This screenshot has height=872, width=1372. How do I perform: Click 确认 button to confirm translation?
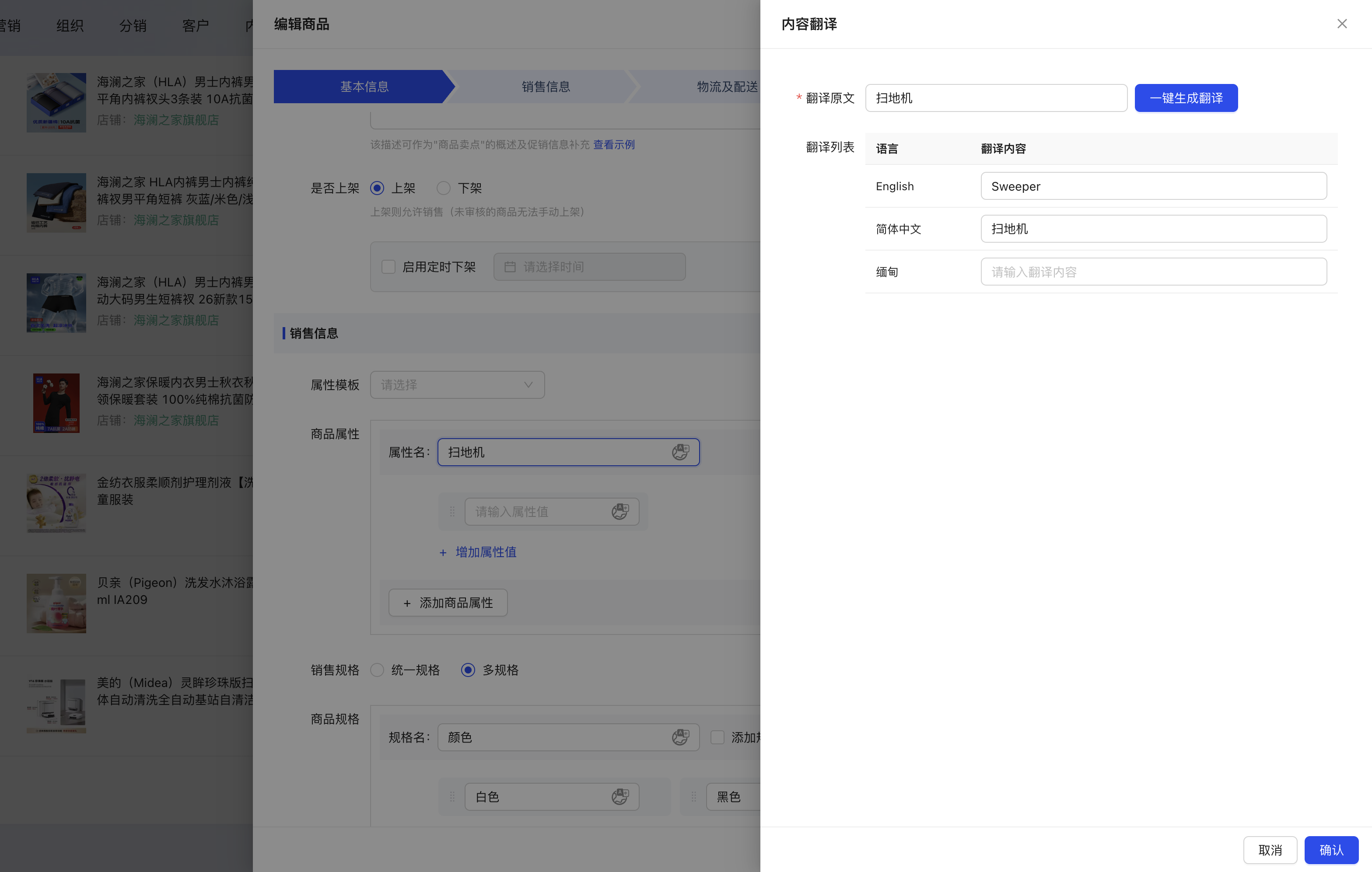(1331, 850)
